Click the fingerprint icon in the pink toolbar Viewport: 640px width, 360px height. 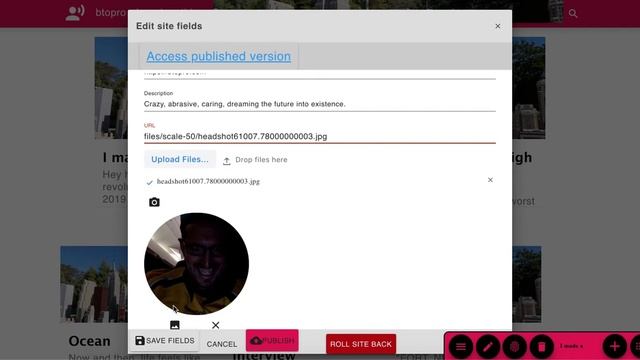tap(515, 347)
